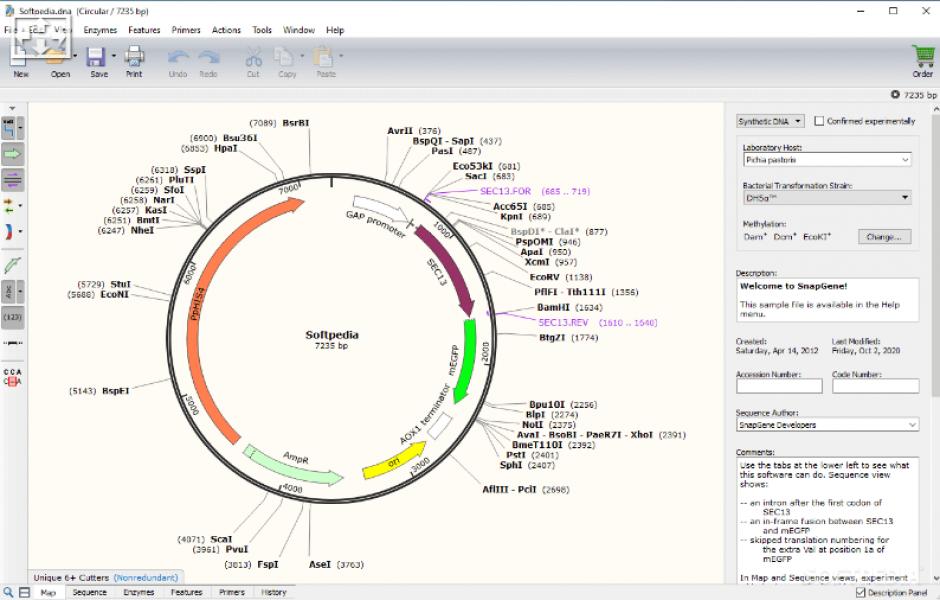
Task: Toggle the orange and green translation arrows button
Action: (x=8, y=206)
